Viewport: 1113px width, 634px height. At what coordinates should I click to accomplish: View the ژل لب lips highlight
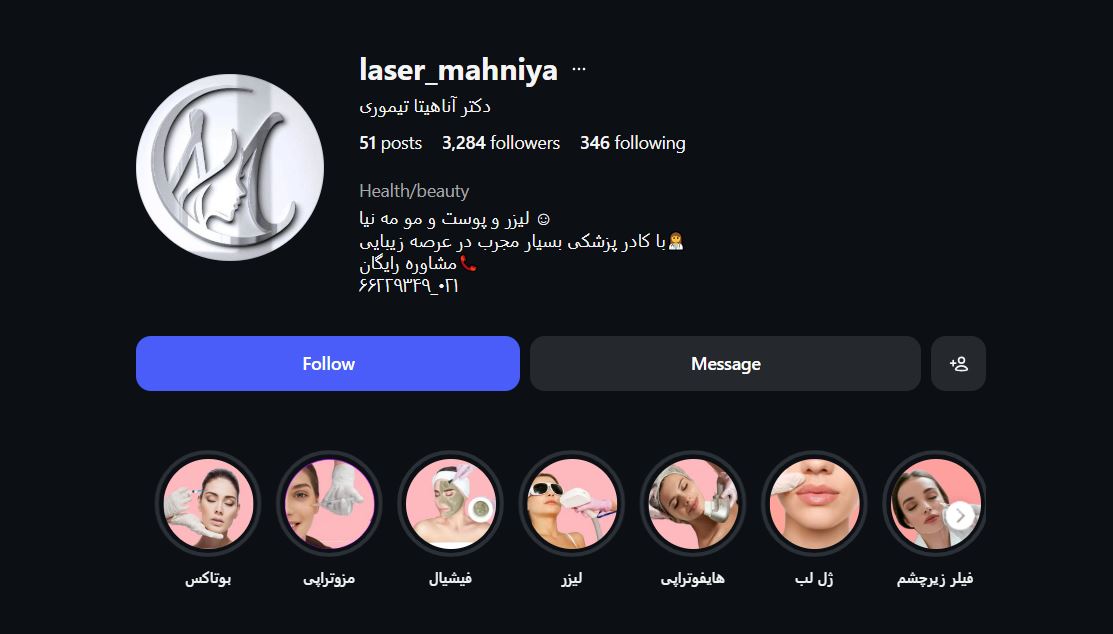[814, 503]
